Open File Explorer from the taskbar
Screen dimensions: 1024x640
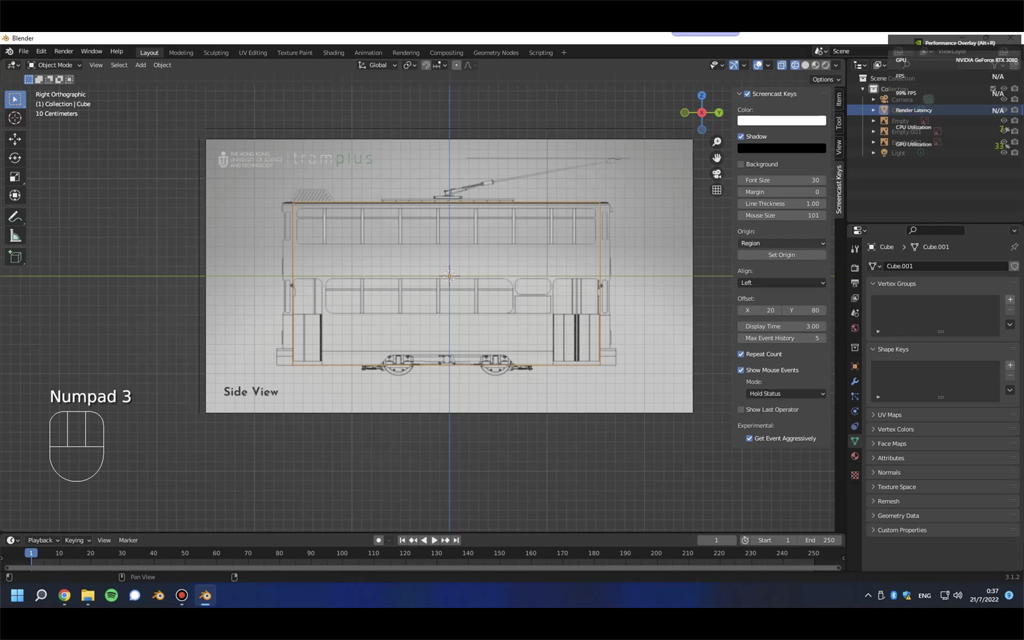click(x=88, y=595)
